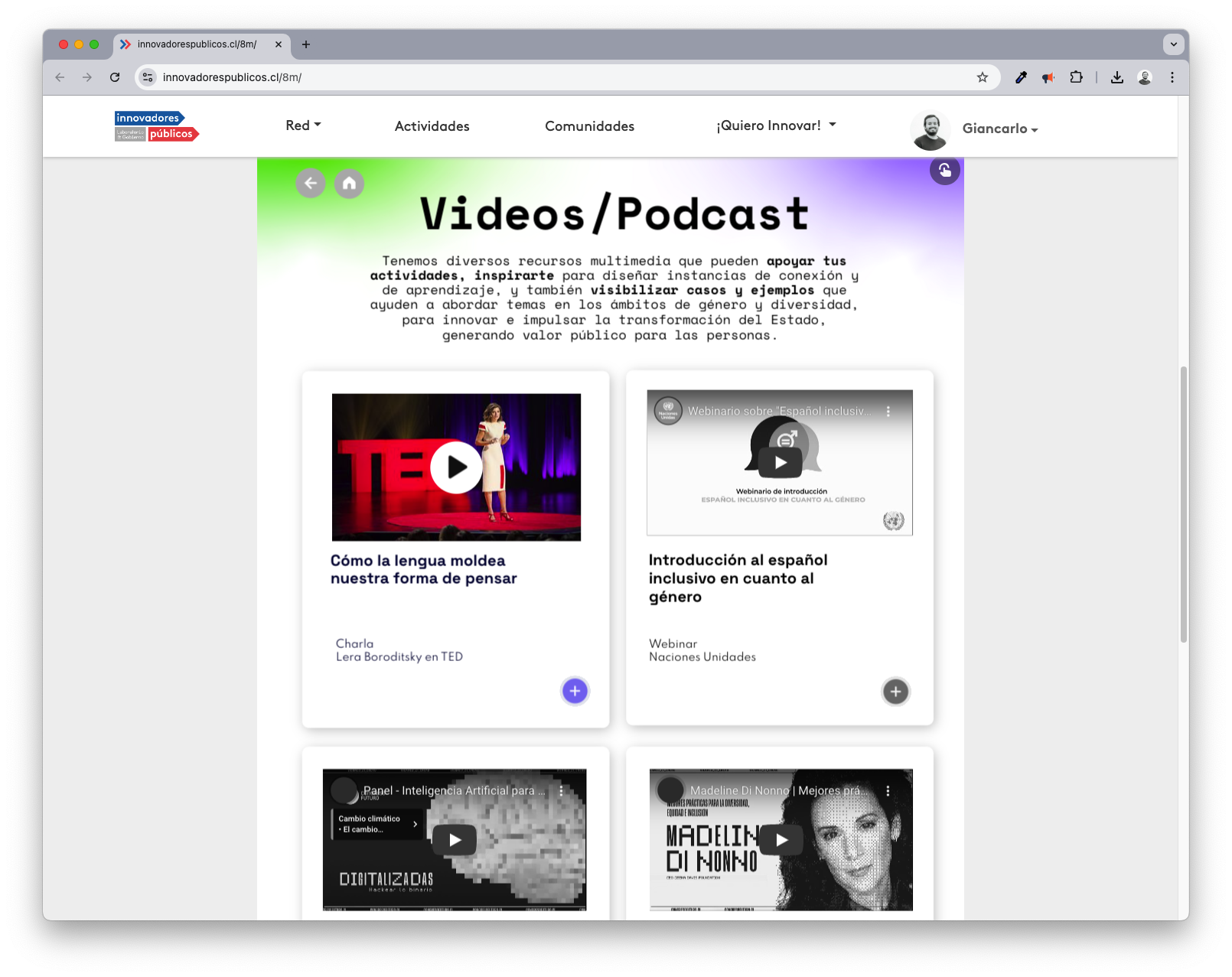Play the Madeline Di Nonno video
1232x977 pixels.
click(x=781, y=839)
